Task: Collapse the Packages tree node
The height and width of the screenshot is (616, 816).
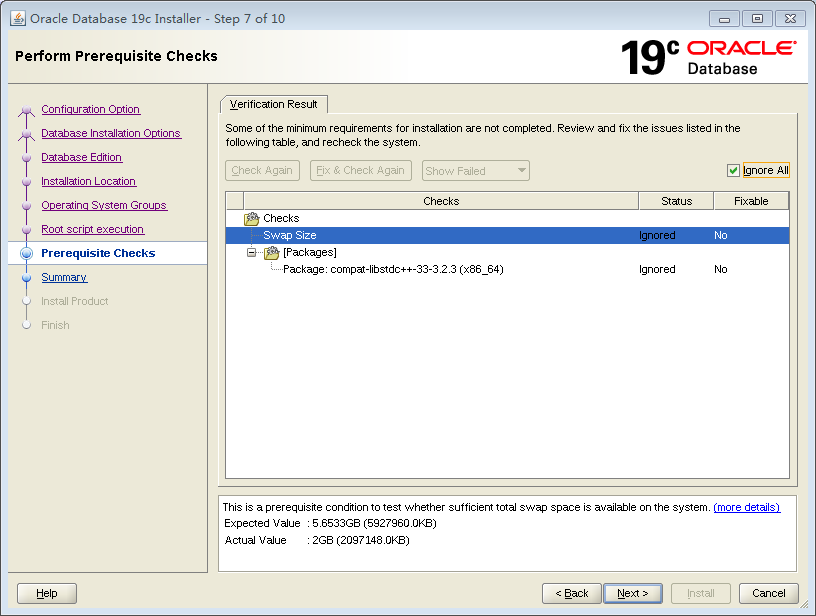Action: pyautogui.click(x=252, y=252)
